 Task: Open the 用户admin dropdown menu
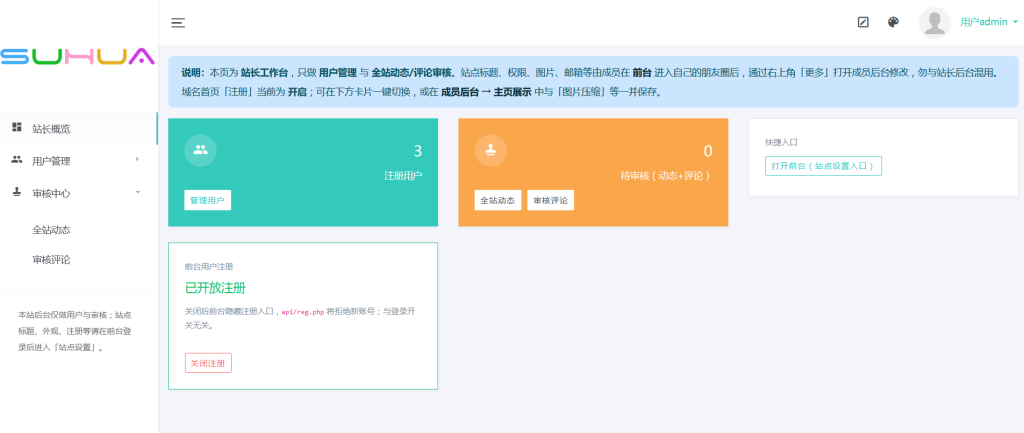pos(989,22)
